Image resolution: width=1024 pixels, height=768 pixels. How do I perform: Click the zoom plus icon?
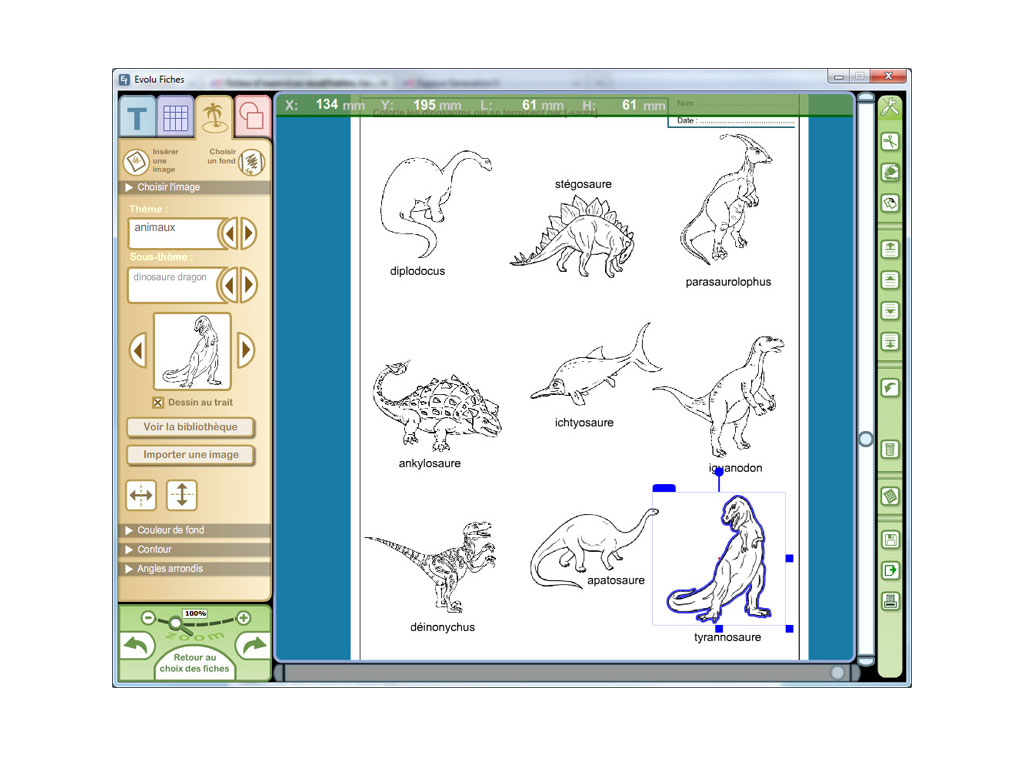243,618
